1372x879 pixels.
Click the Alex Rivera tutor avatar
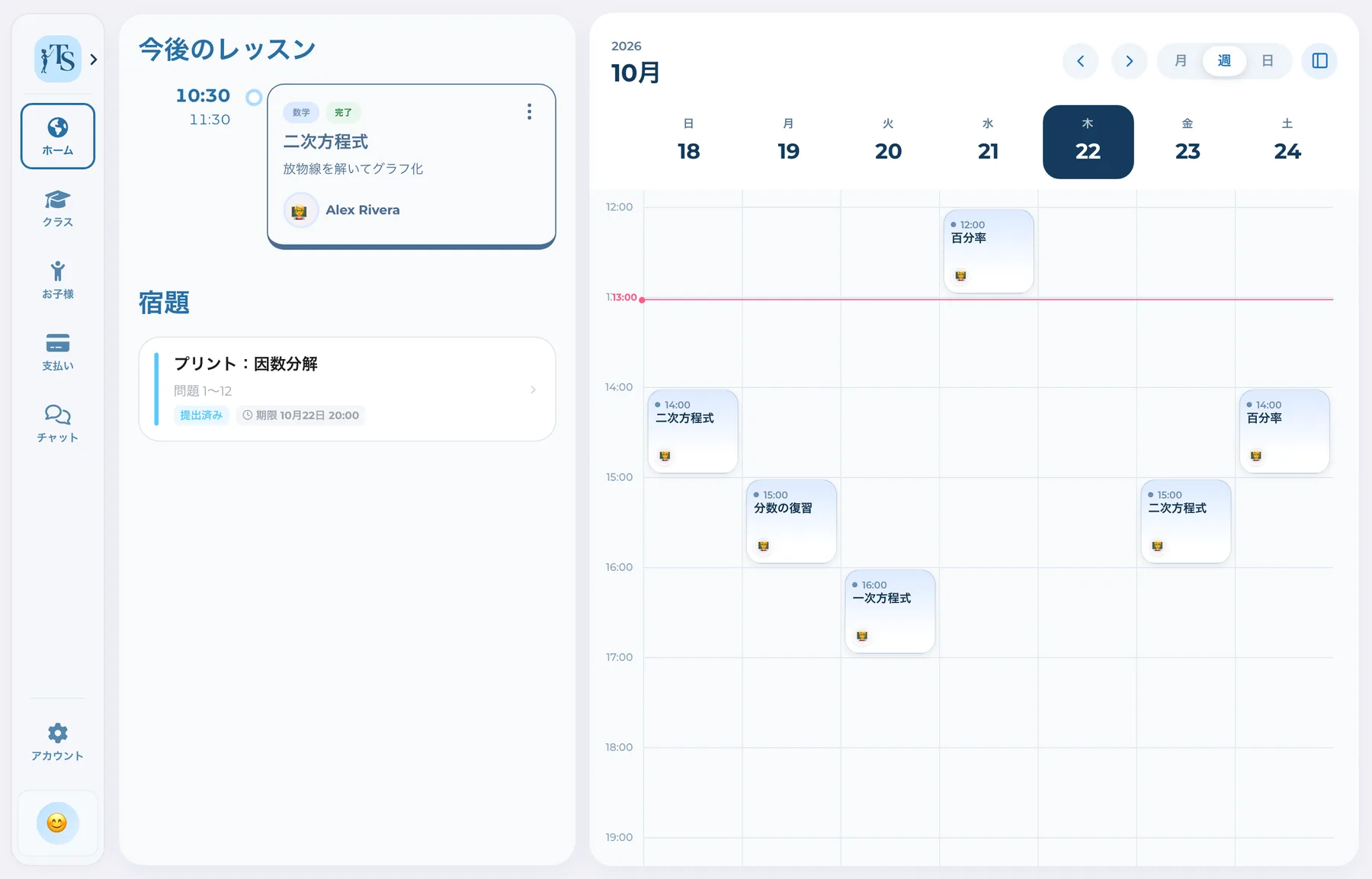[300, 210]
